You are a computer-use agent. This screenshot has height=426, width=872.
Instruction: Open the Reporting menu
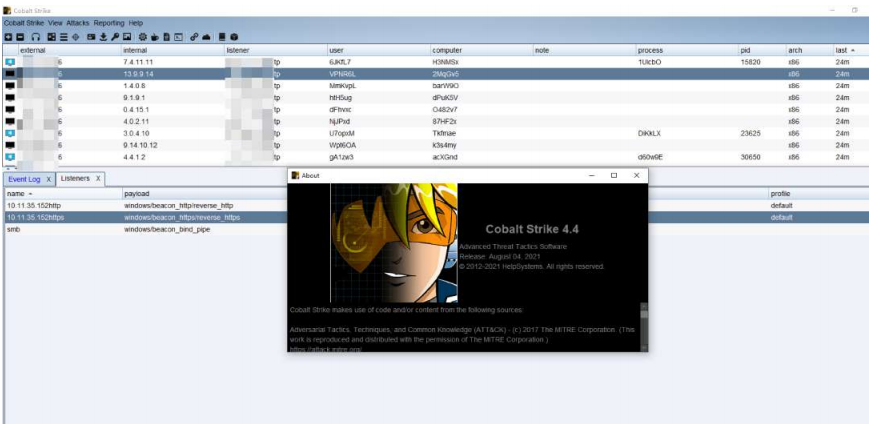tap(109, 23)
